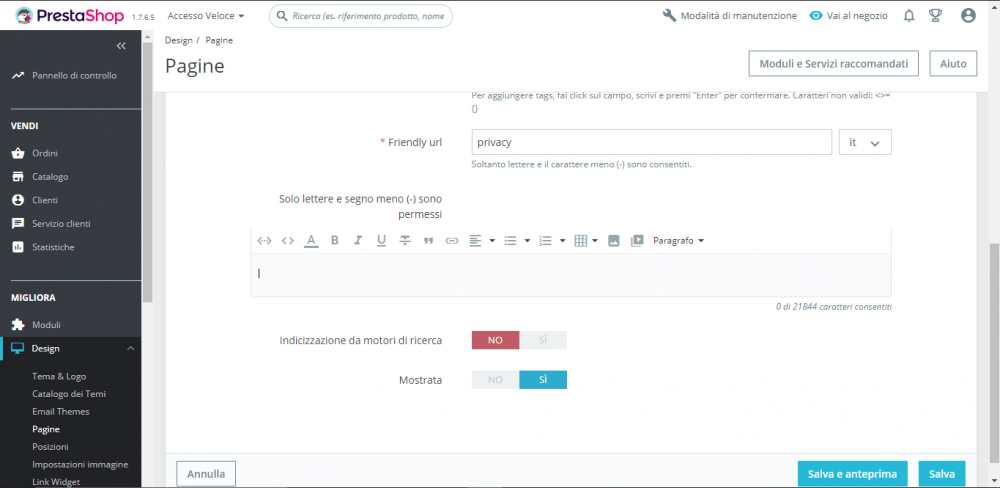This screenshot has width=1000, height=488.
Task: Collapse the Design menu chevron
Action: (x=130, y=348)
